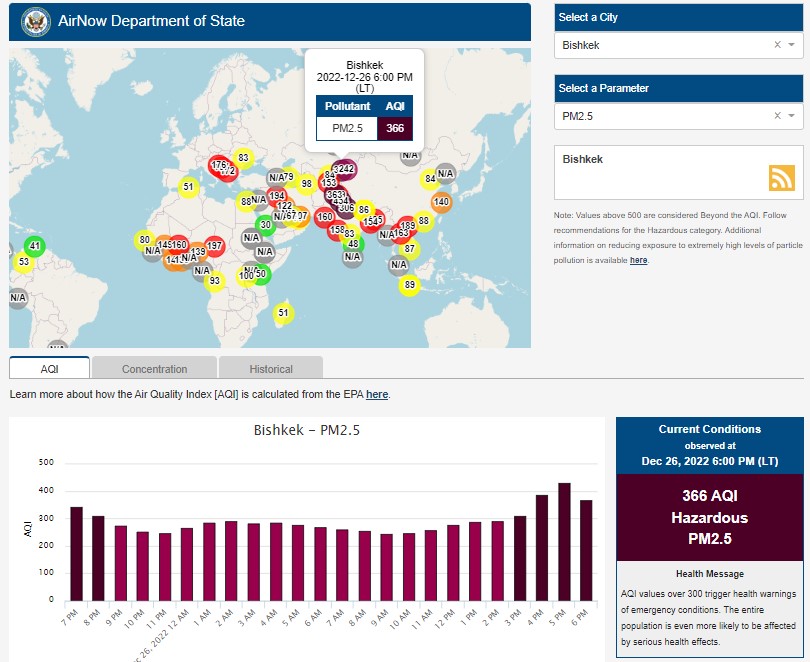Clear the selected Bishkek city value
Screen dimensions: 810x662
[x=777, y=45]
